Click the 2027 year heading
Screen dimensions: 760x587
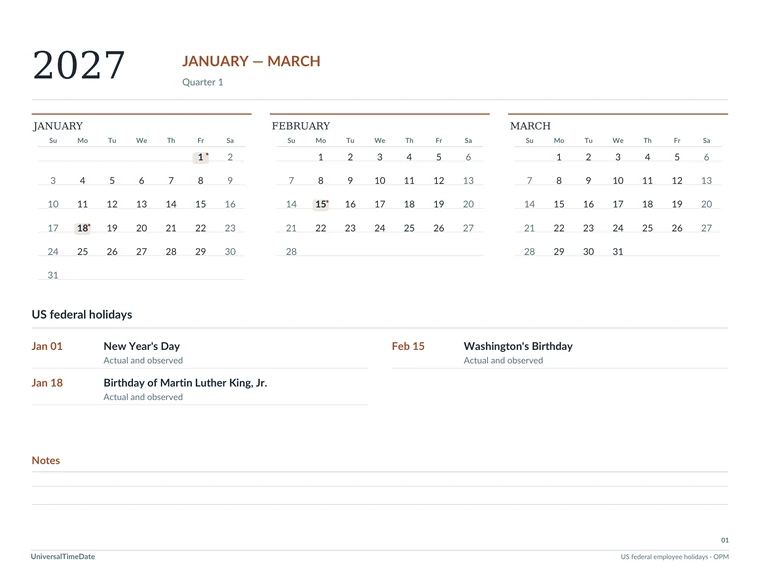[x=79, y=65]
